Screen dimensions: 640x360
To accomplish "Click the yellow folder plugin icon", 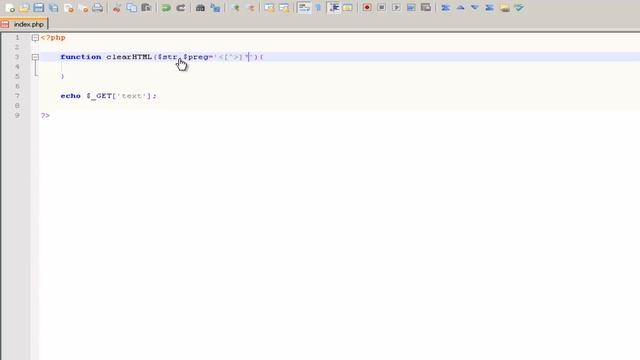I will (504, 8).
